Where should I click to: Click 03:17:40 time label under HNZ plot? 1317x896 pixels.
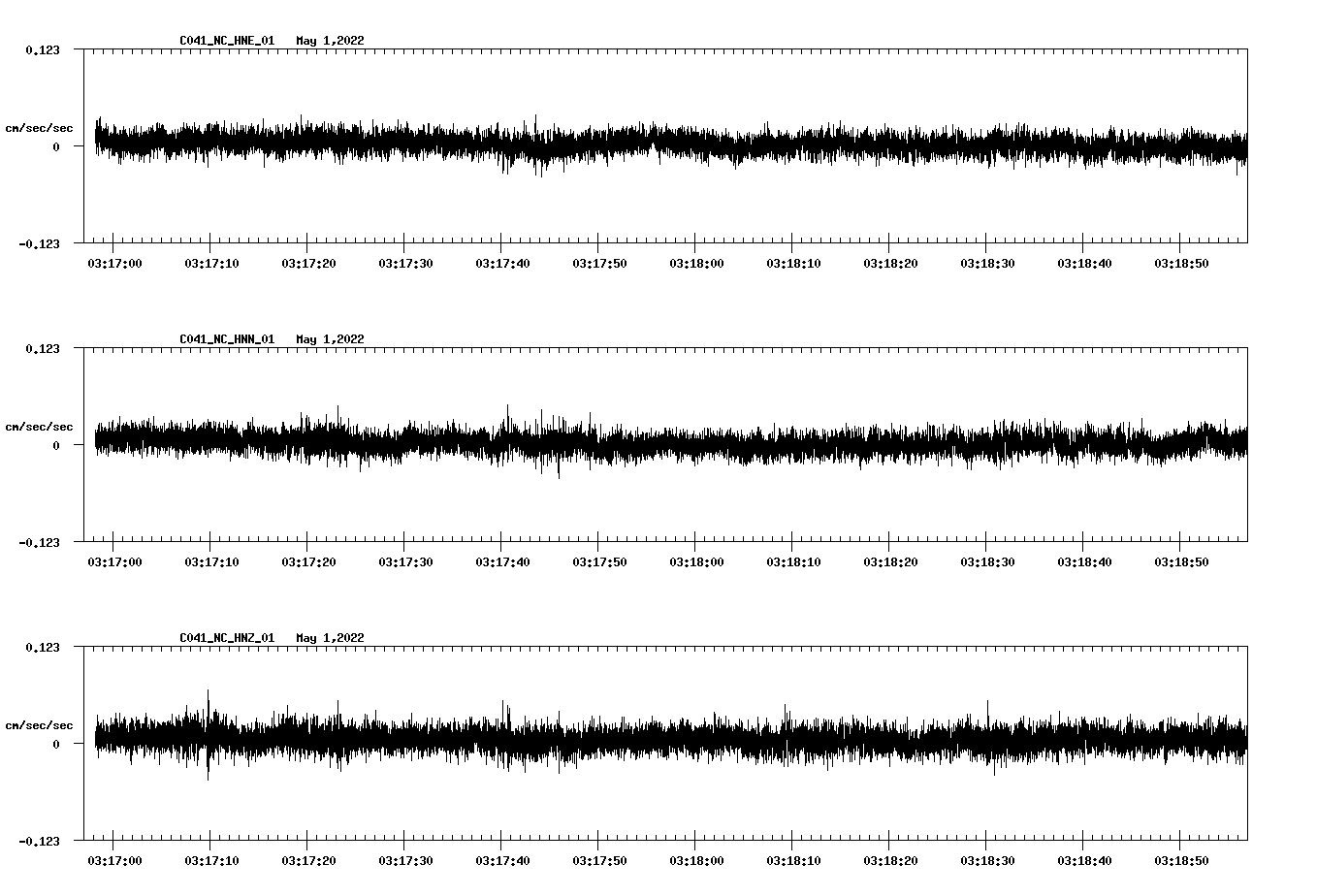tap(502, 860)
